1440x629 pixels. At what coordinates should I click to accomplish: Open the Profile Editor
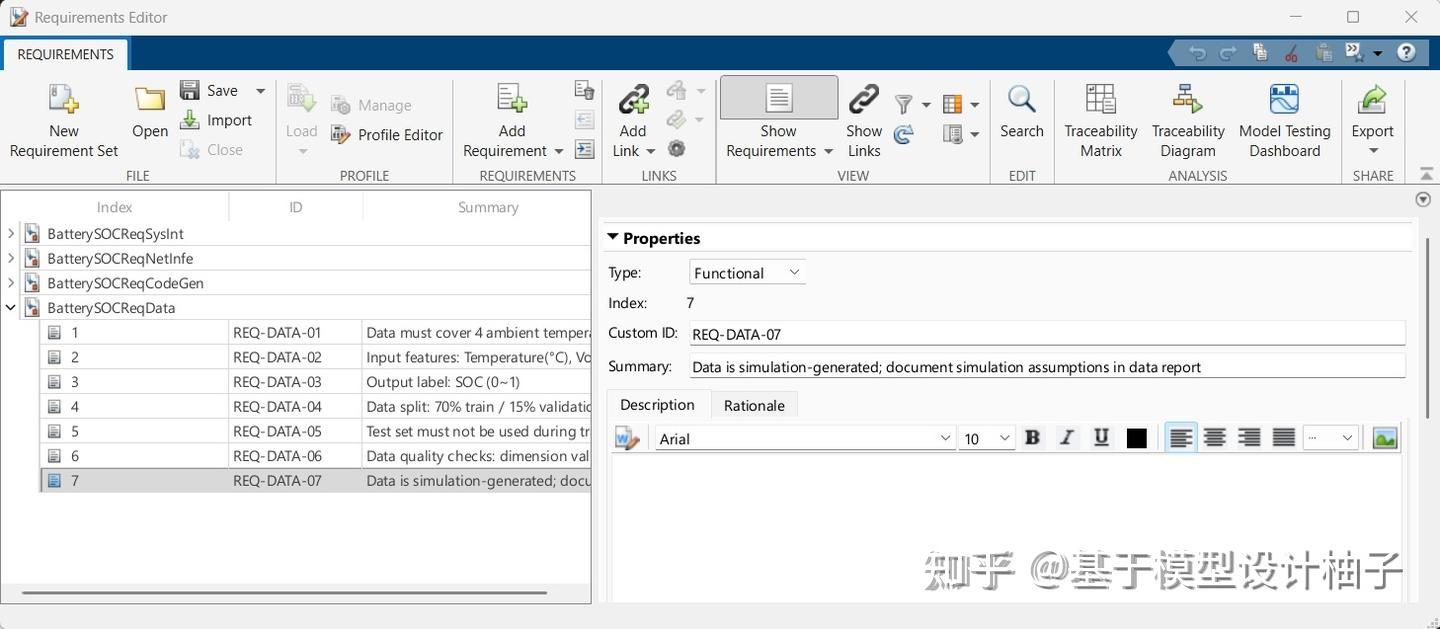[387, 134]
